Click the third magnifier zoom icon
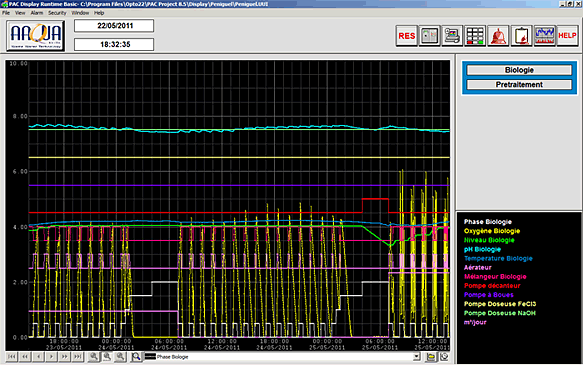Image resolution: width=583 pixels, height=365 pixels. click(x=120, y=357)
